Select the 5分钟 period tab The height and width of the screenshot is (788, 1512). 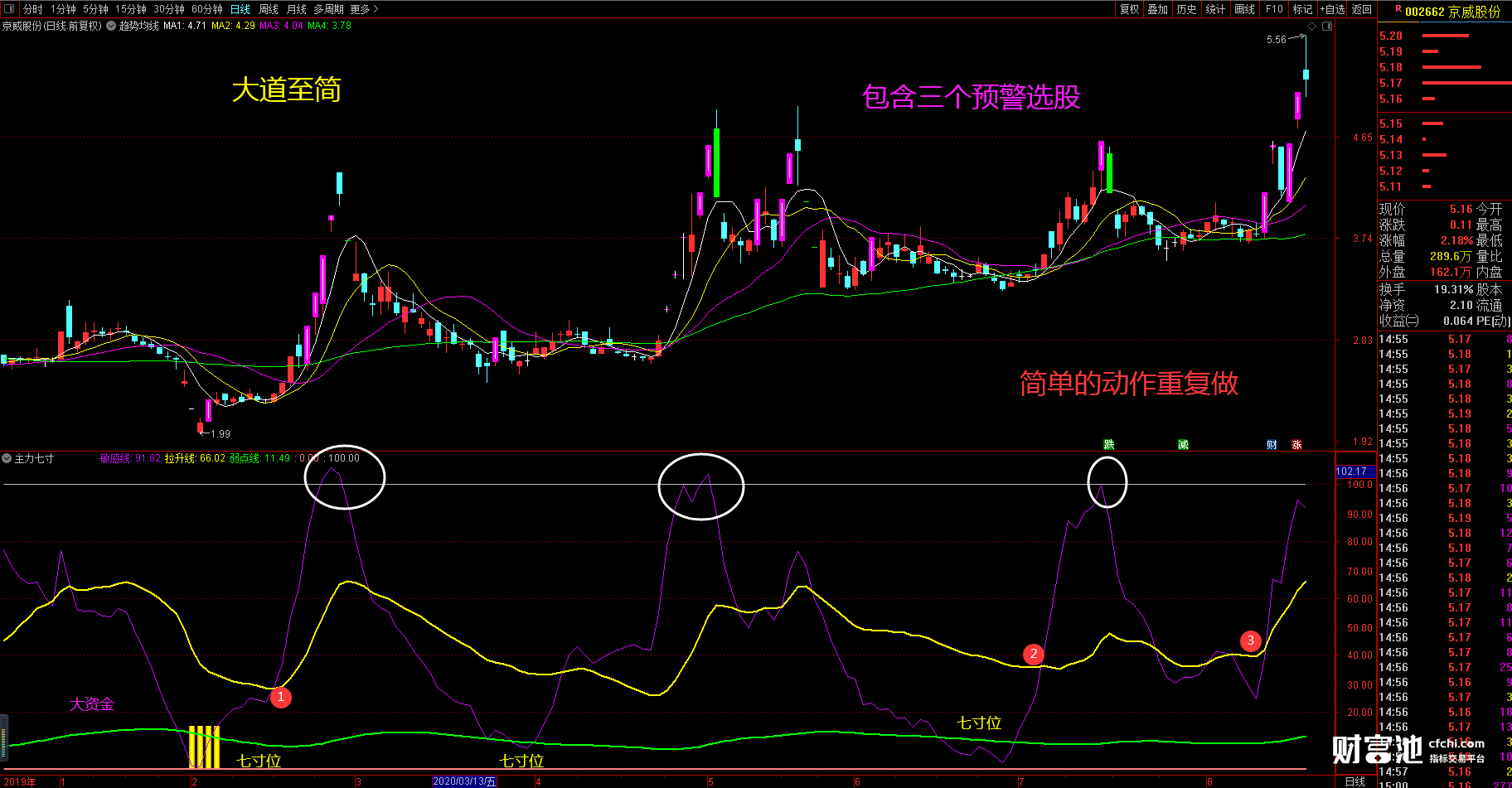(95, 9)
